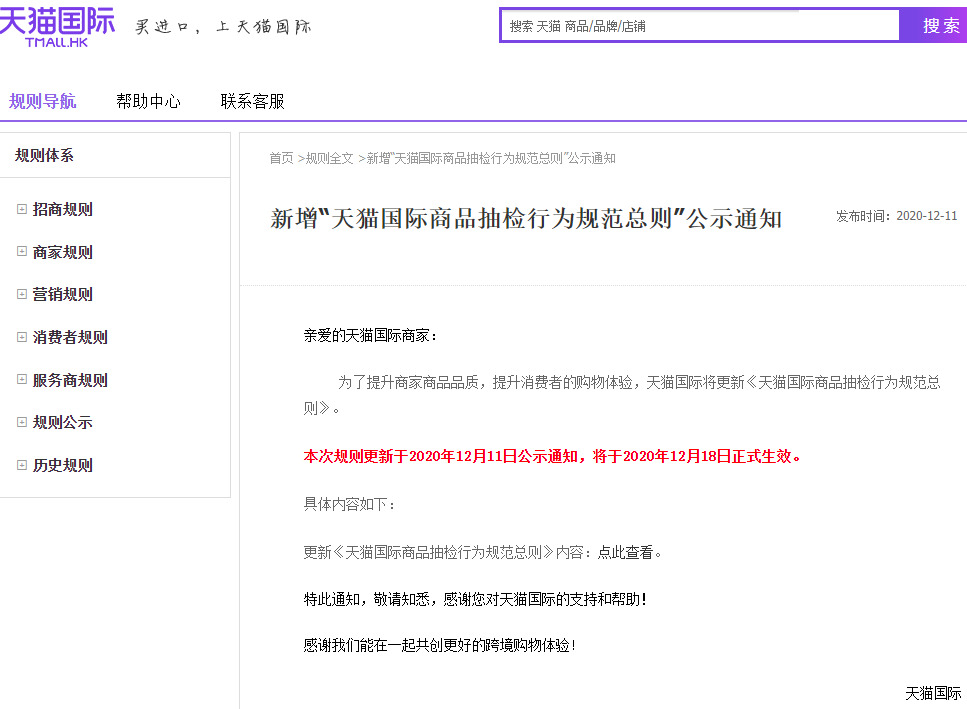Select the 消费者规则 sidebar item
Screen dimensions: 967x709
pos(70,337)
